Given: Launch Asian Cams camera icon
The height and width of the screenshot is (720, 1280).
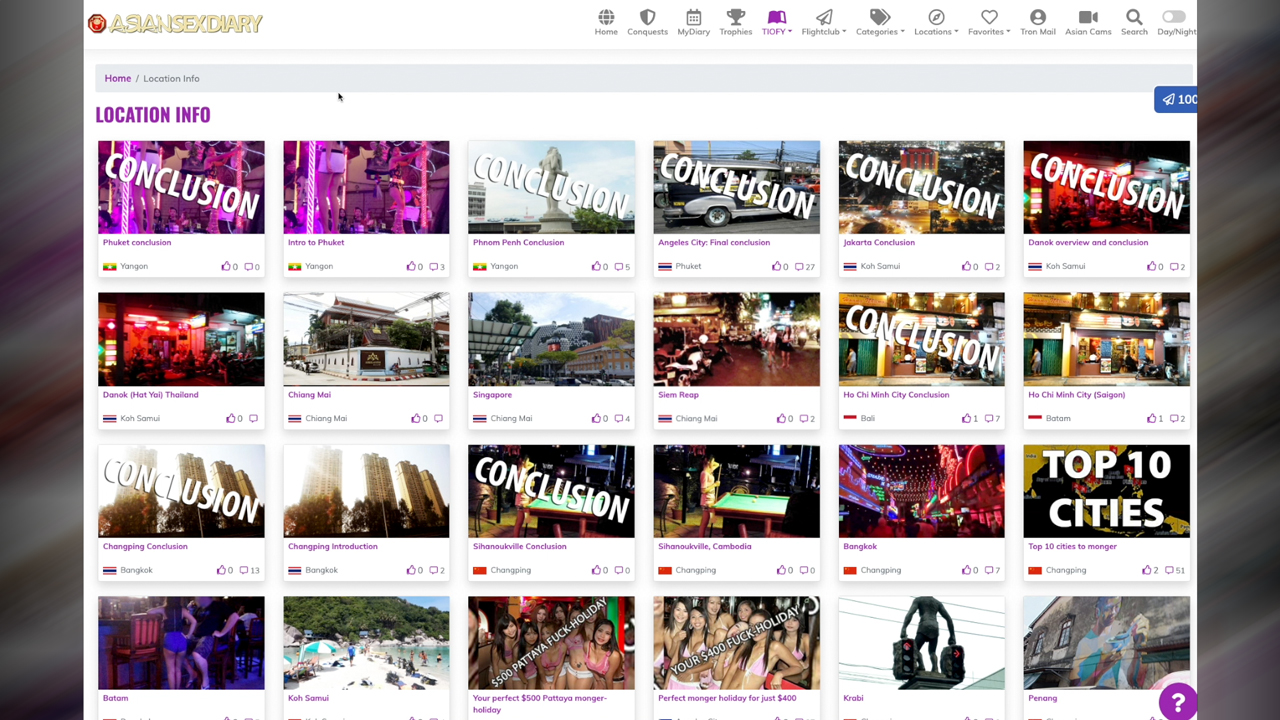Looking at the screenshot, I should pos(1088,17).
